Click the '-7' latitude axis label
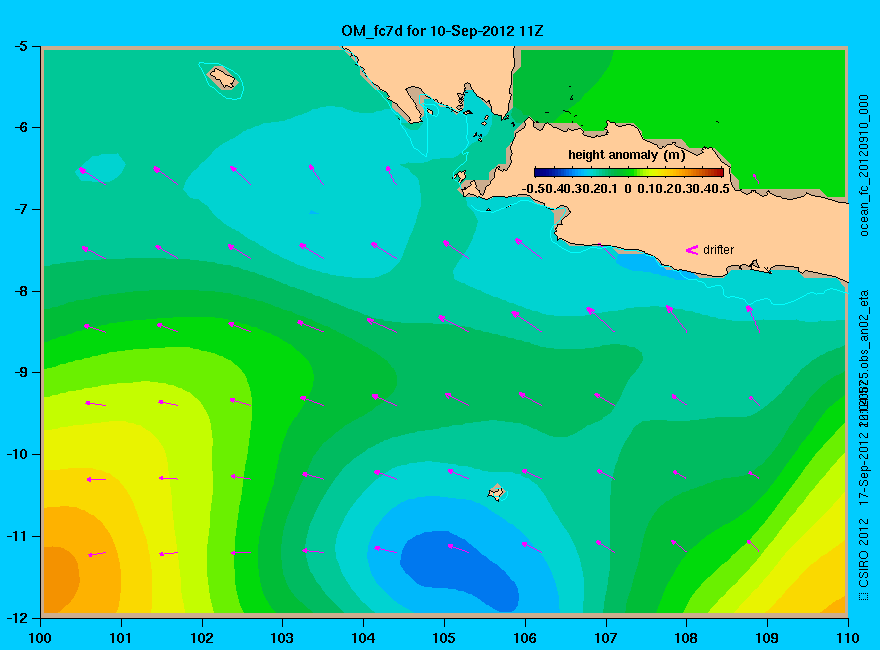The width and height of the screenshot is (880, 650). tap(20, 210)
